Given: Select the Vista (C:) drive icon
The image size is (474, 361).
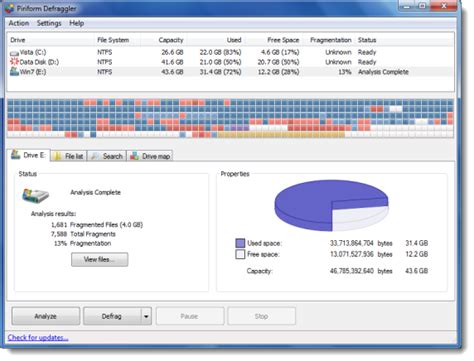Looking at the screenshot, I should pos(14,53).
